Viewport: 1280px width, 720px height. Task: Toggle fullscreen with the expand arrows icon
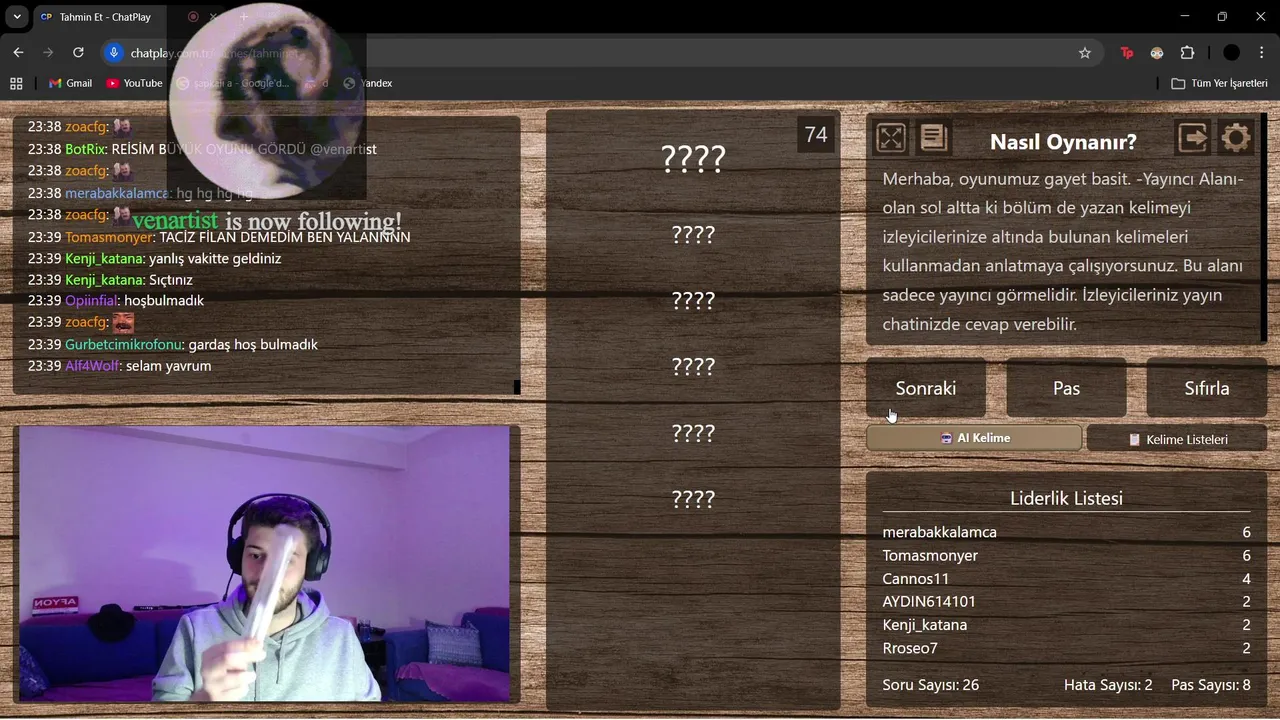(x=890, y=138)
